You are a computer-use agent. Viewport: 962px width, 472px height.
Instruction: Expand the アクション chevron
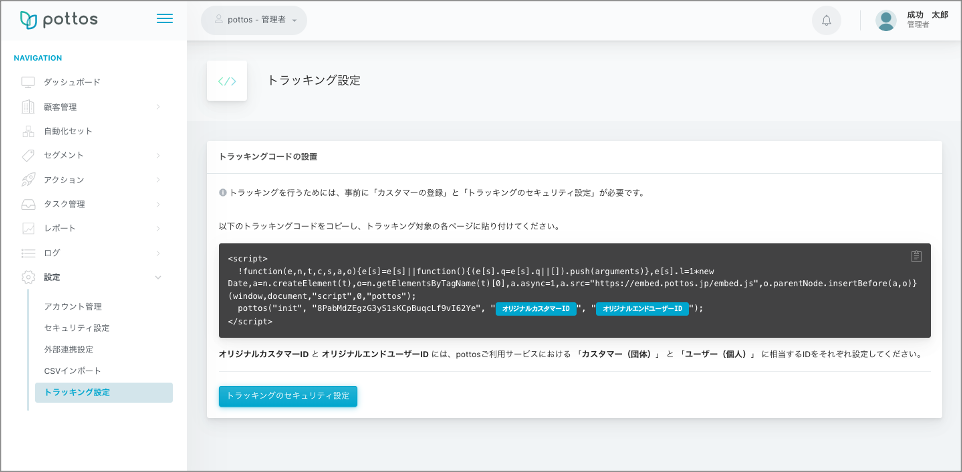point(158,180)
